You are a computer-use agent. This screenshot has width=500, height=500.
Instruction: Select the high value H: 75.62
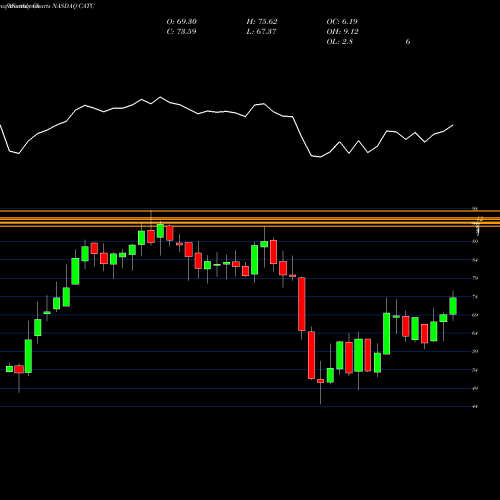point(262,22)
